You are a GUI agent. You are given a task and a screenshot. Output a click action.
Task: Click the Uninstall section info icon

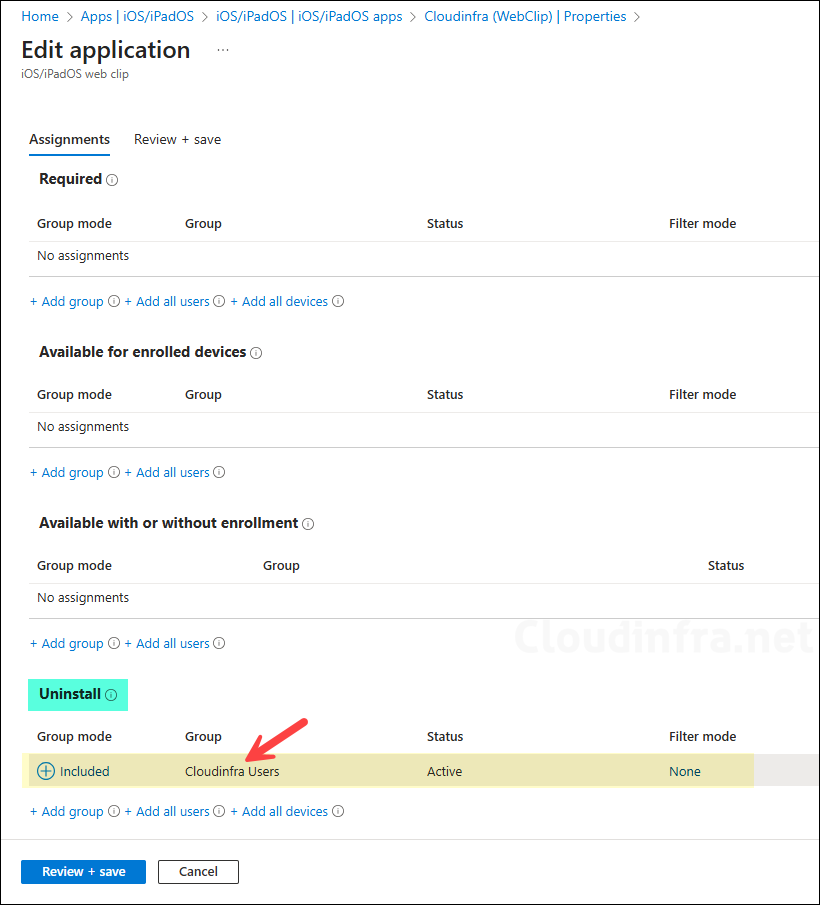[x=110, y=694]
